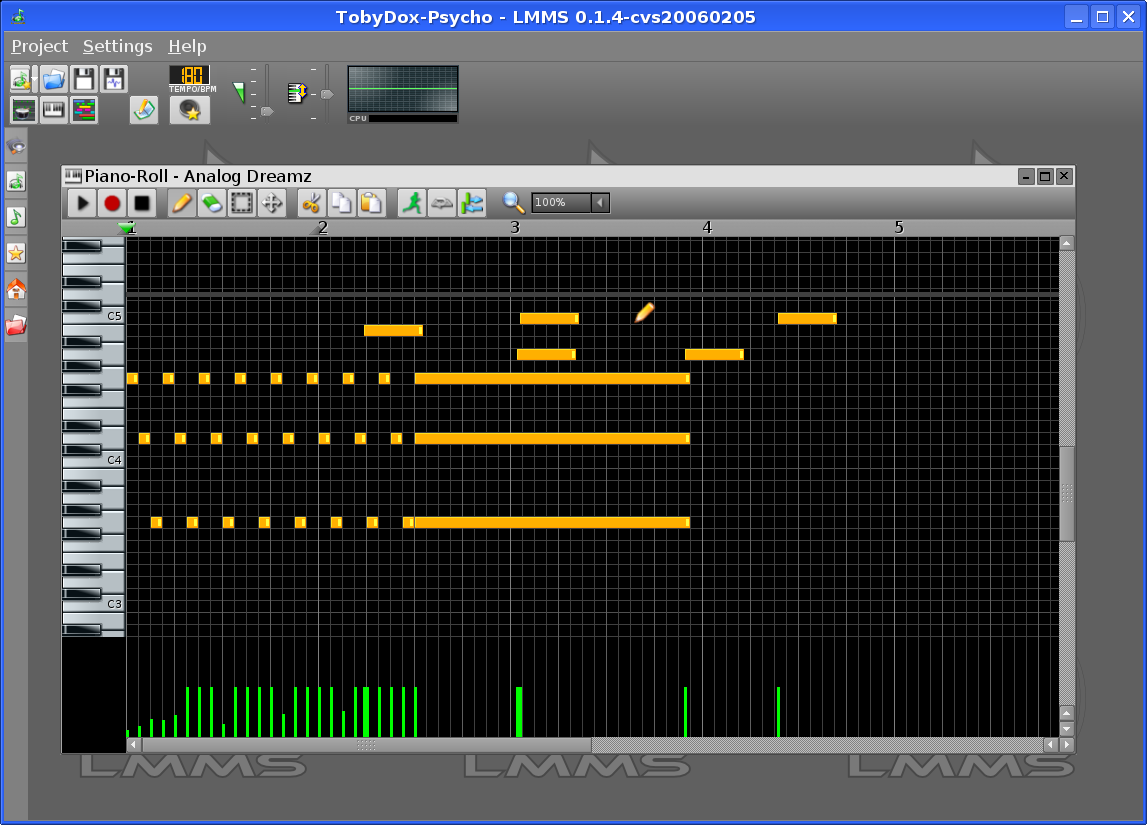
Task: Click the master volume slider handle
Action: point(267,111)
